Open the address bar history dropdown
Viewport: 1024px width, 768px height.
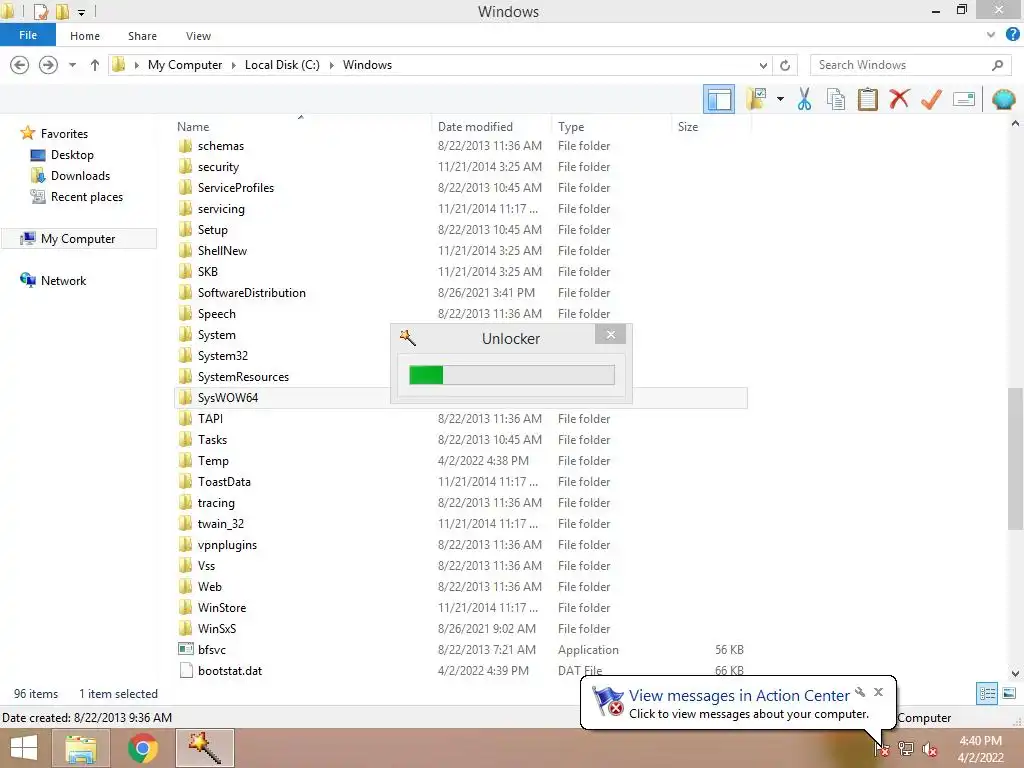click(763, 65)
